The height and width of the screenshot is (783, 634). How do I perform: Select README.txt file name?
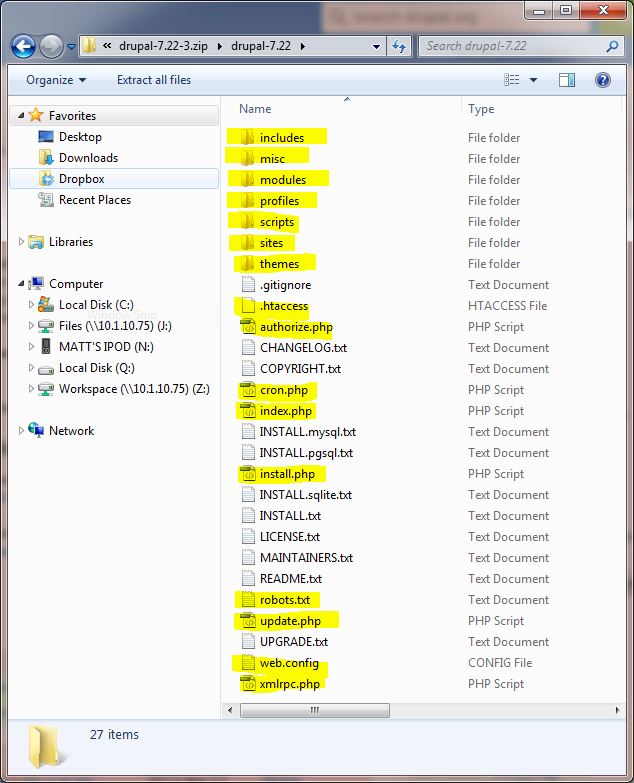tap(291, 579)
